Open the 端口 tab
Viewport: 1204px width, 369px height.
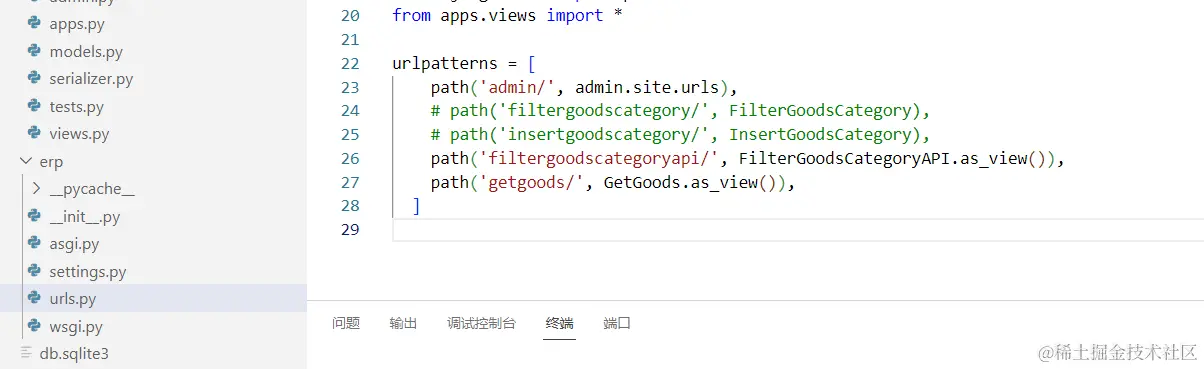tap(617, 323)
